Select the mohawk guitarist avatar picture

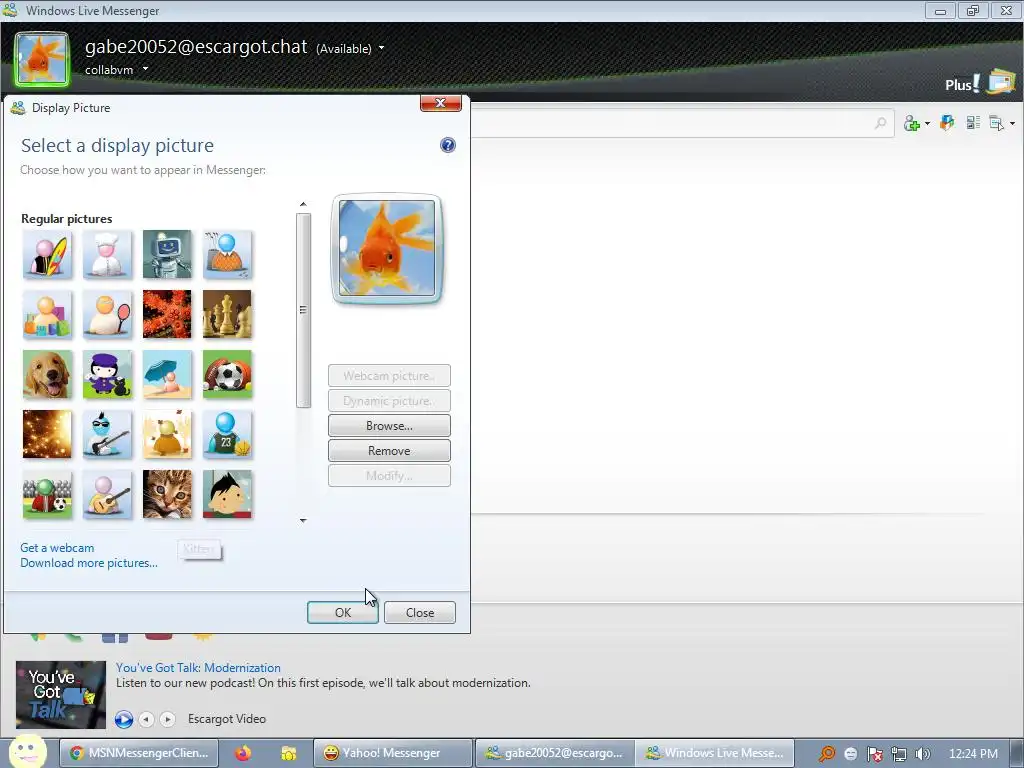pyautogui.click(x=108, y=434)
